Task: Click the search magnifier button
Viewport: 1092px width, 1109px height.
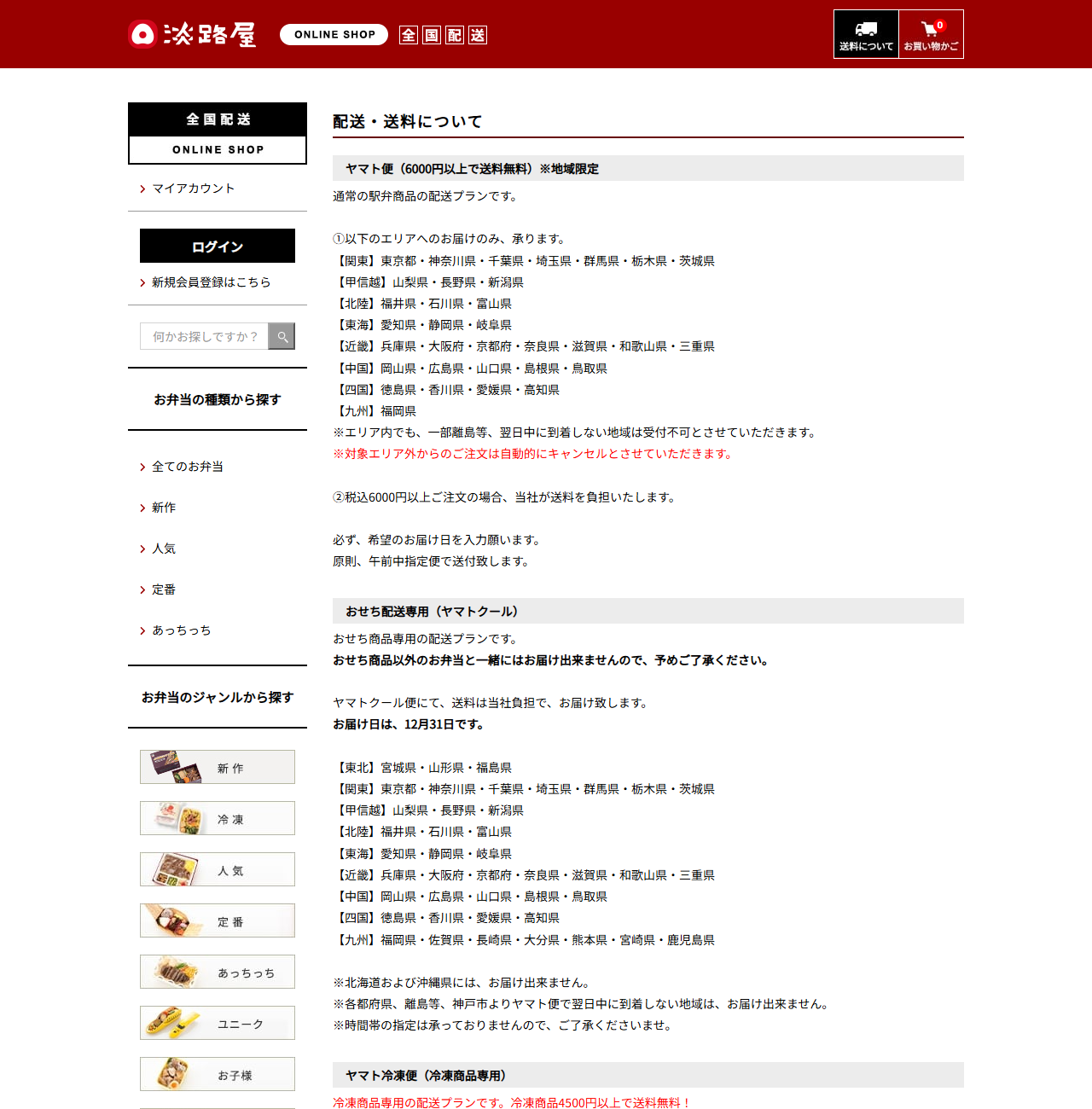Action: coord(282,336)
